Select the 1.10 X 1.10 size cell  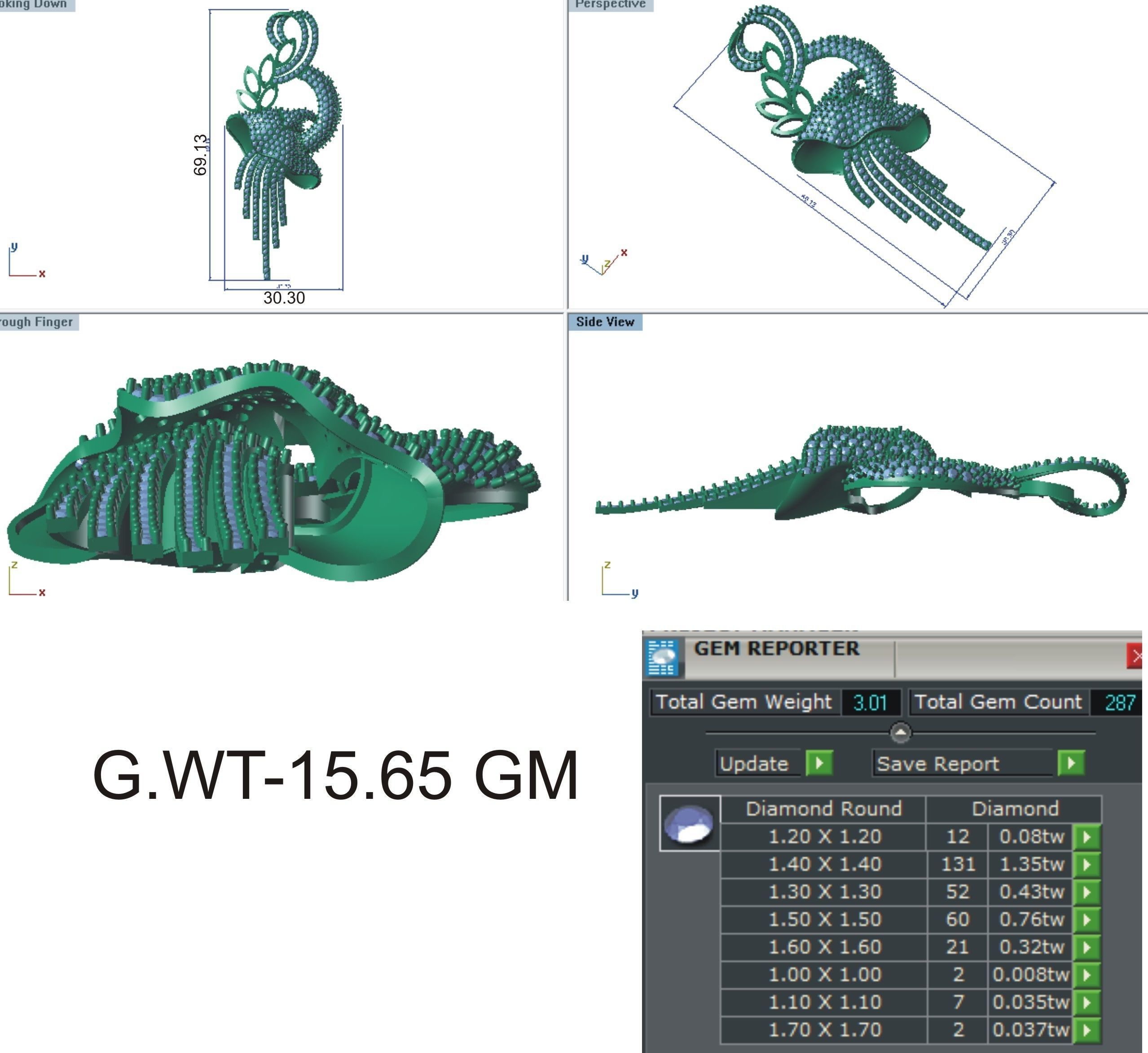click(824, 1002)
